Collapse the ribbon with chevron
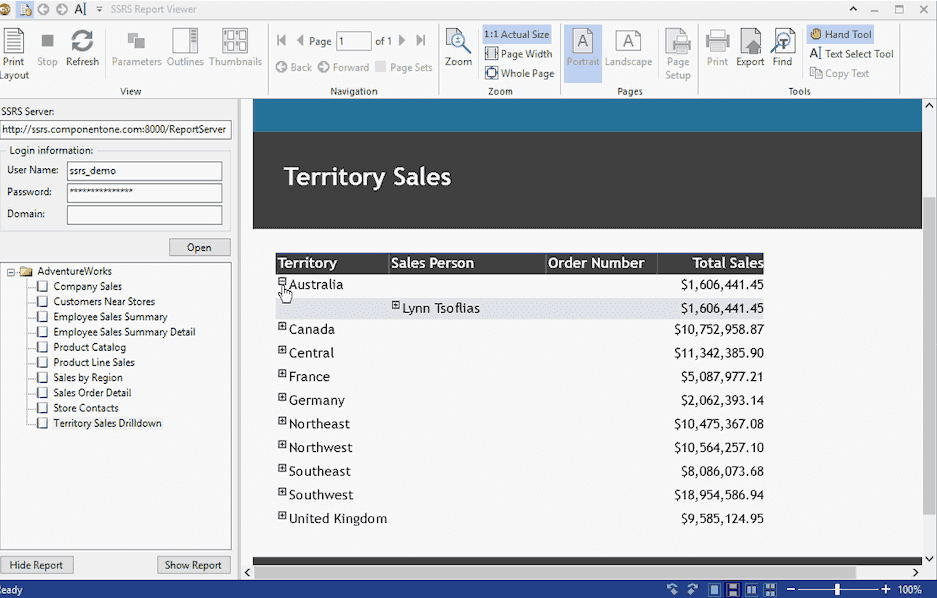This screenshot has height=598, width=937. [x=853, y=8]
